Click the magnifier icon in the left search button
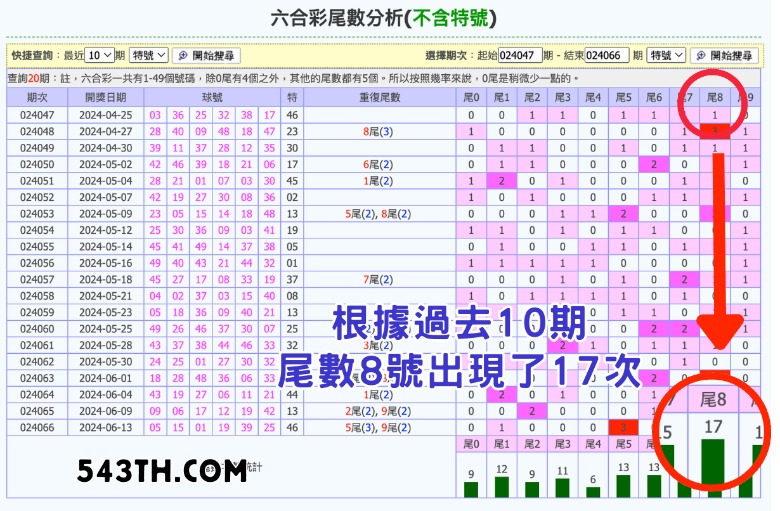 [183, 56]
